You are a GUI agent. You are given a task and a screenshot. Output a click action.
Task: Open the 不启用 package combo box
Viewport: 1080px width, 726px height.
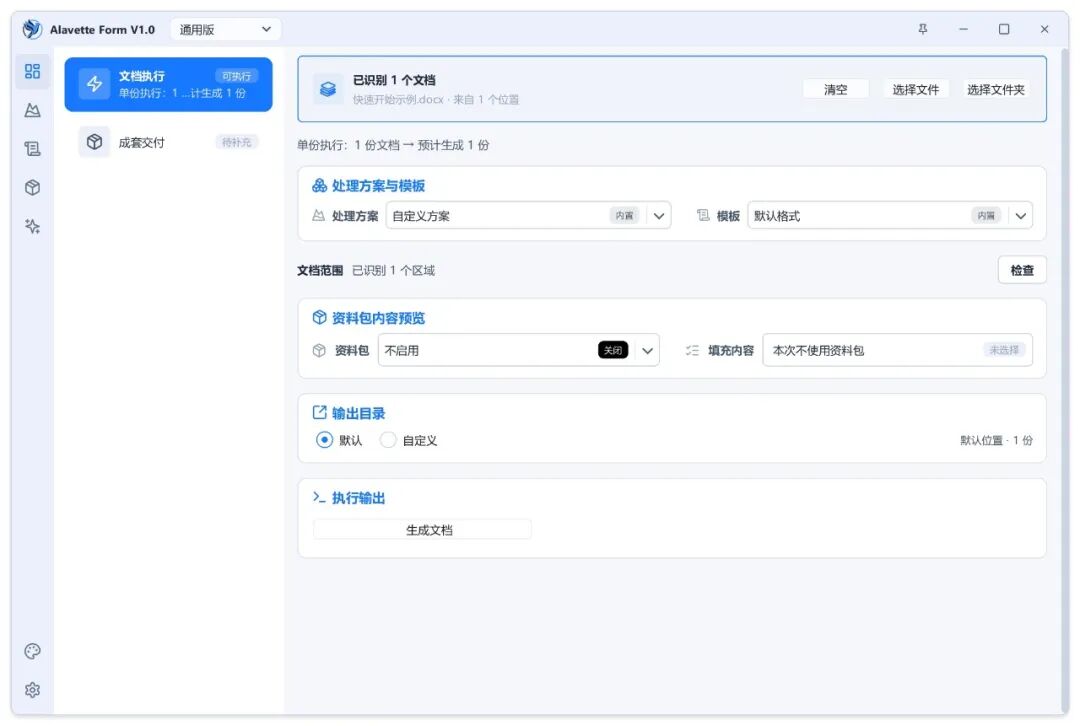coord(519,350)
